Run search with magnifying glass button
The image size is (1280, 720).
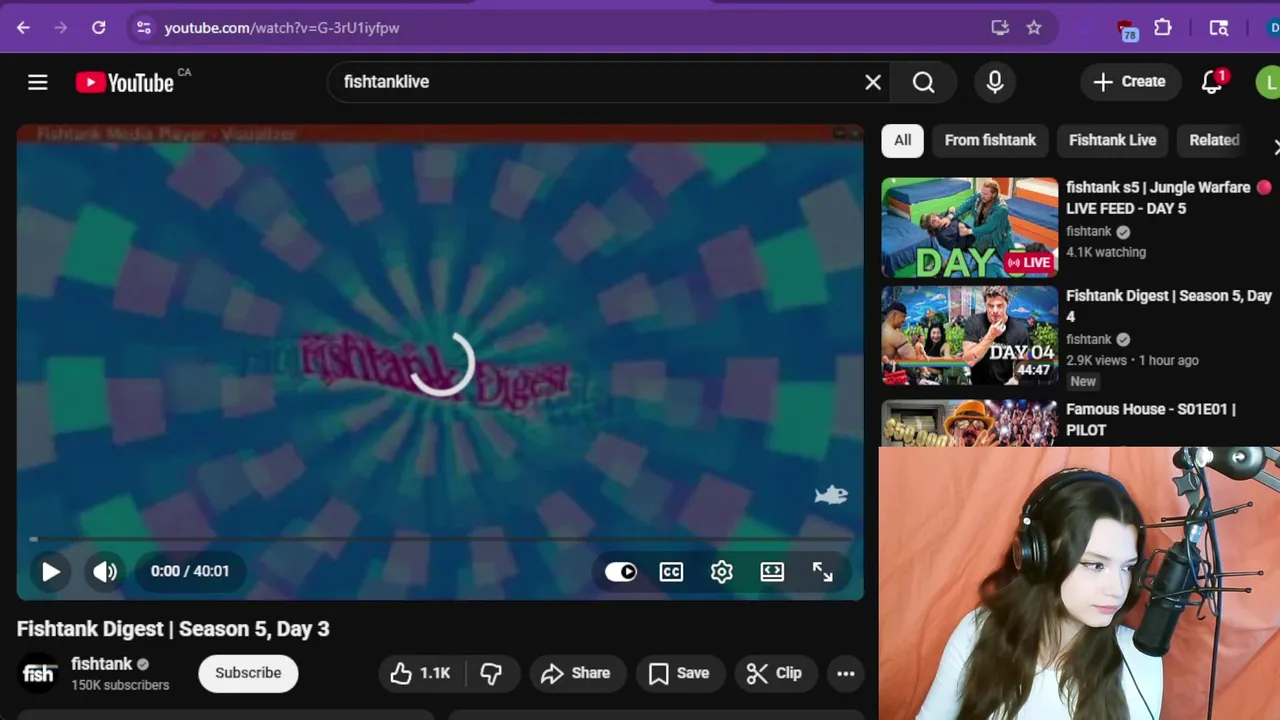pyautogui.click(x=924, y=82)
